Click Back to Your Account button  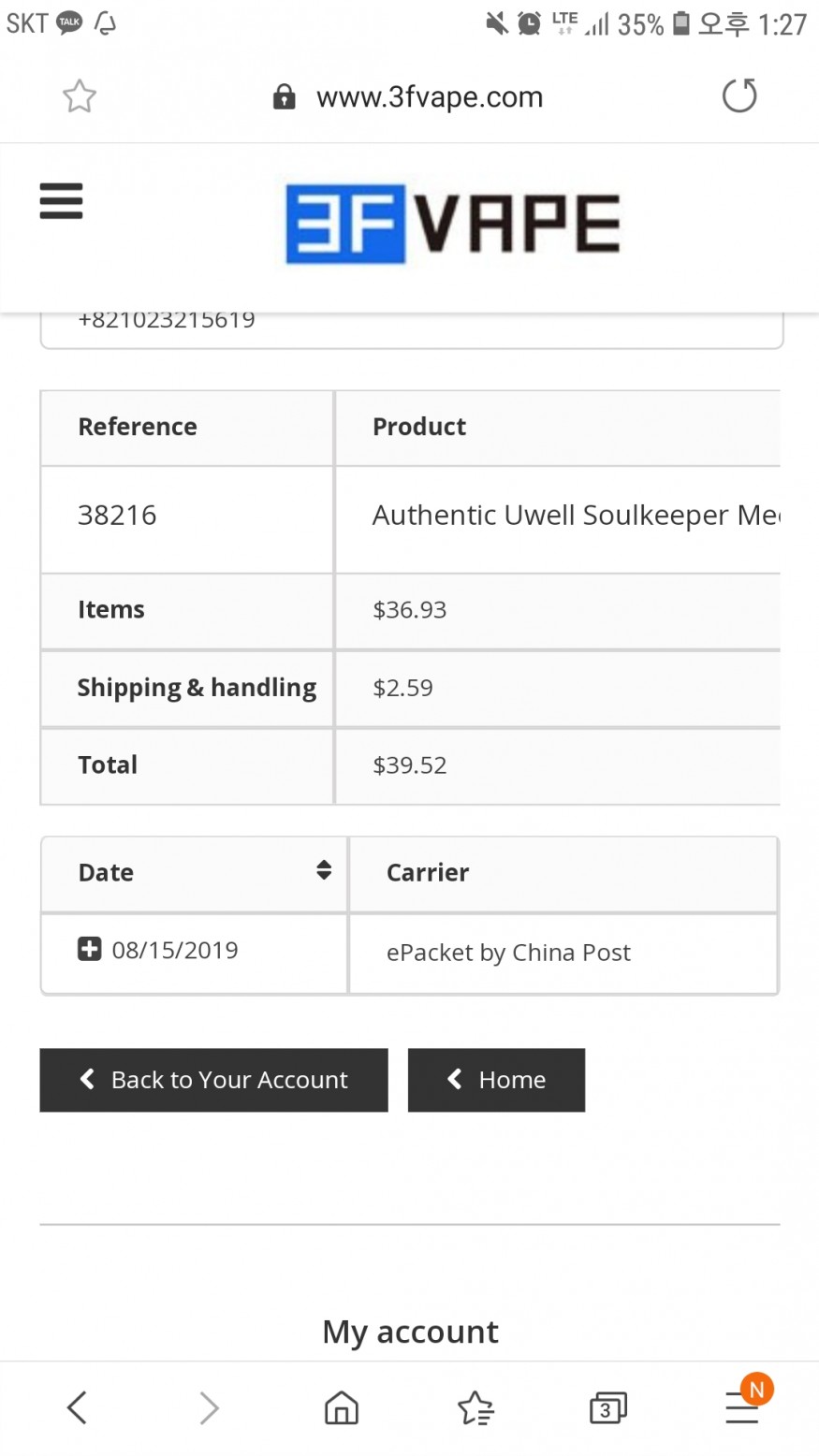point(213,1080)
